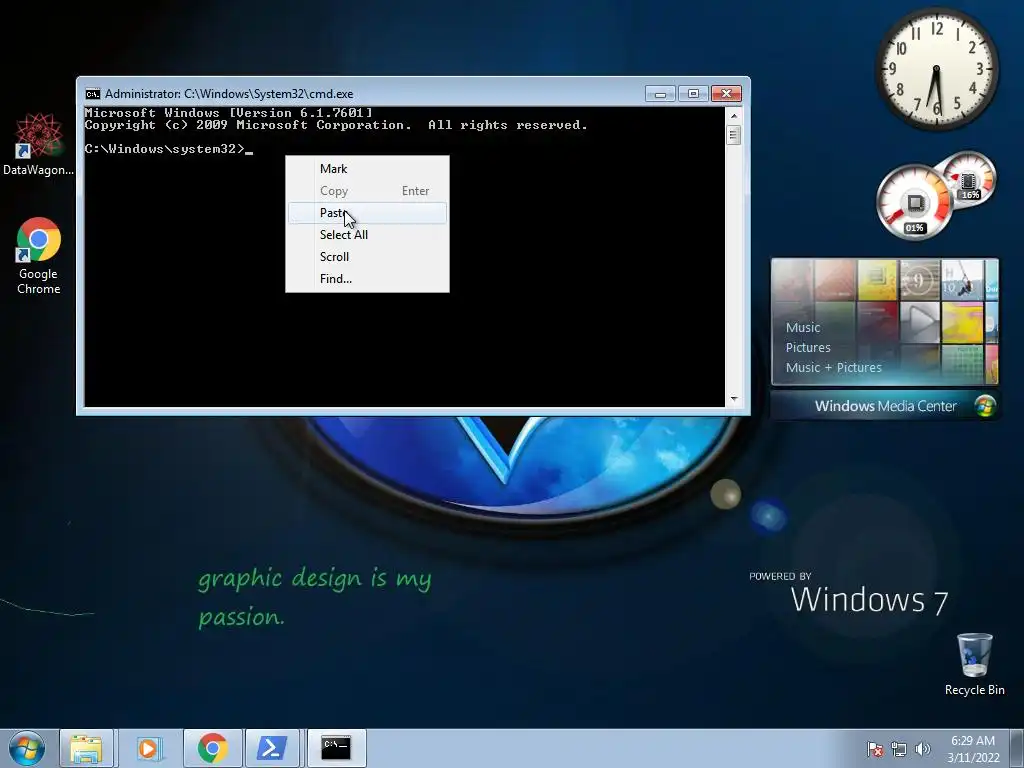Open the volume speaker tray icon
The width and height of the screenshot is (1024, 768).
point(922,749)
